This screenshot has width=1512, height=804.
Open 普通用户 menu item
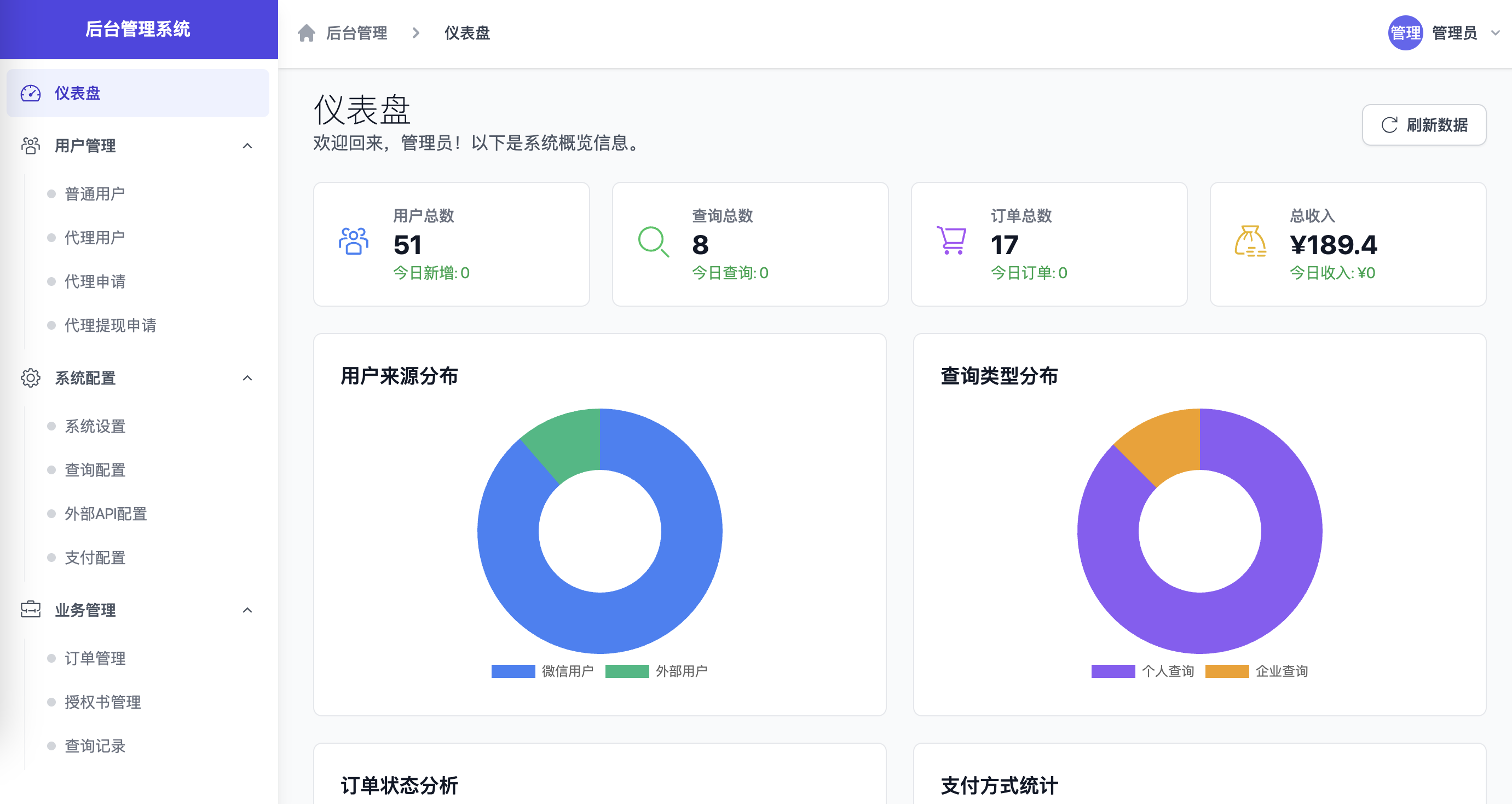pyautogui.click(x=95, y=194)
